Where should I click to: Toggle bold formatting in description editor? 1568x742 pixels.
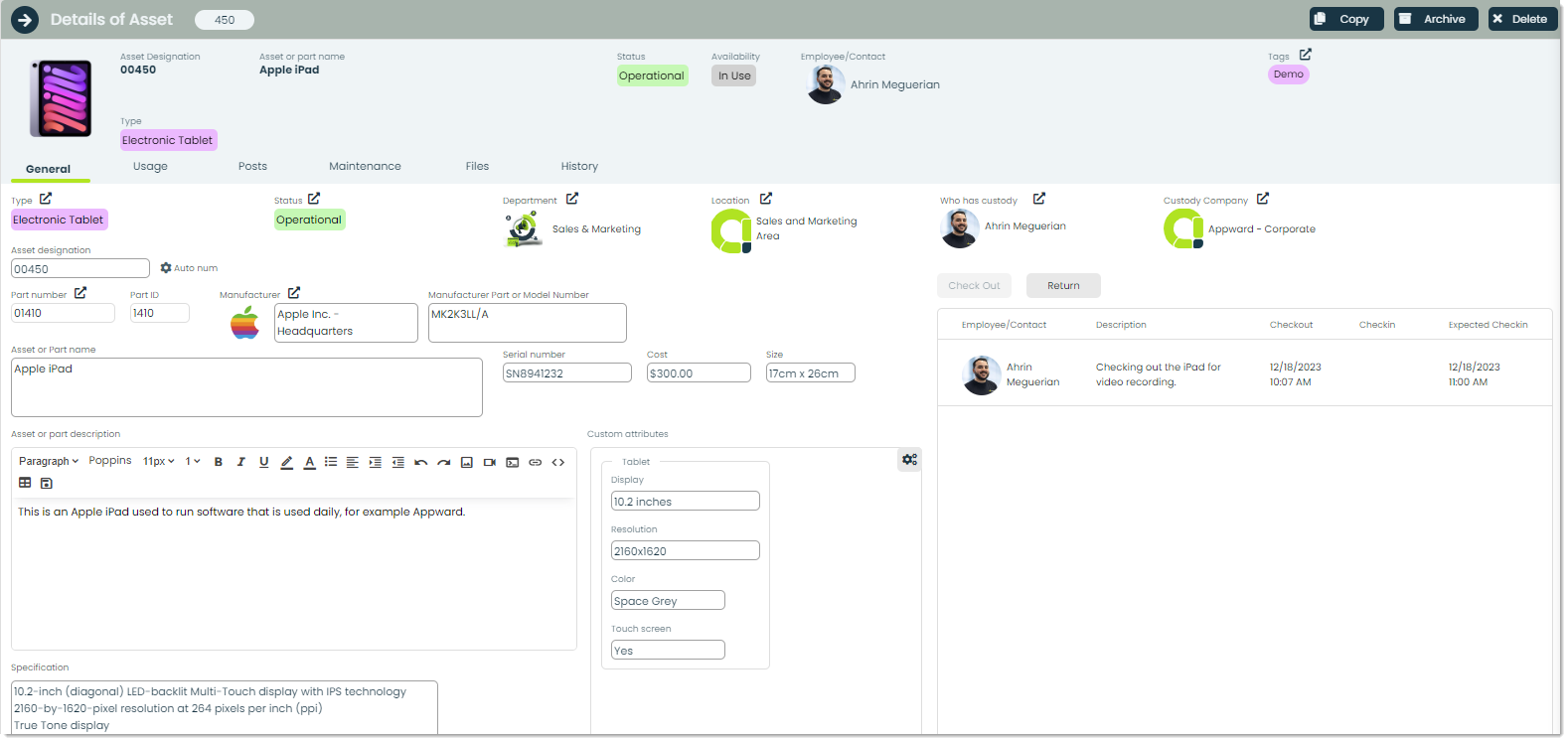(x=219, y=462)
